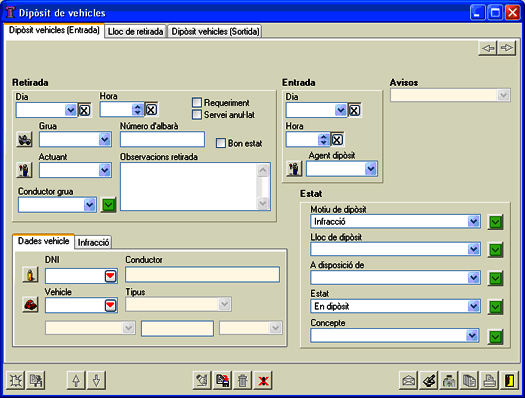This screenshot has height=398, width=525.
Task: Click the documents icon left of the printer
Action: click(469, 380)
